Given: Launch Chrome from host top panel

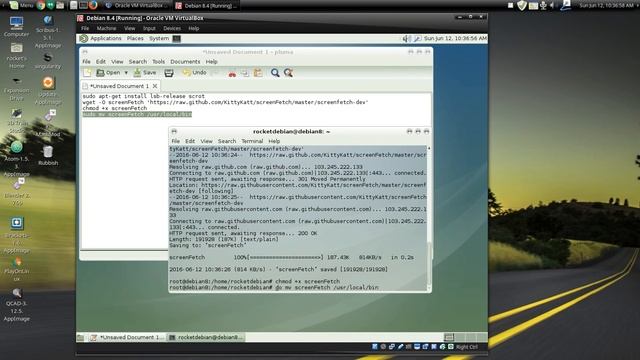Looking at the screenshot, I should pos(41,5).
